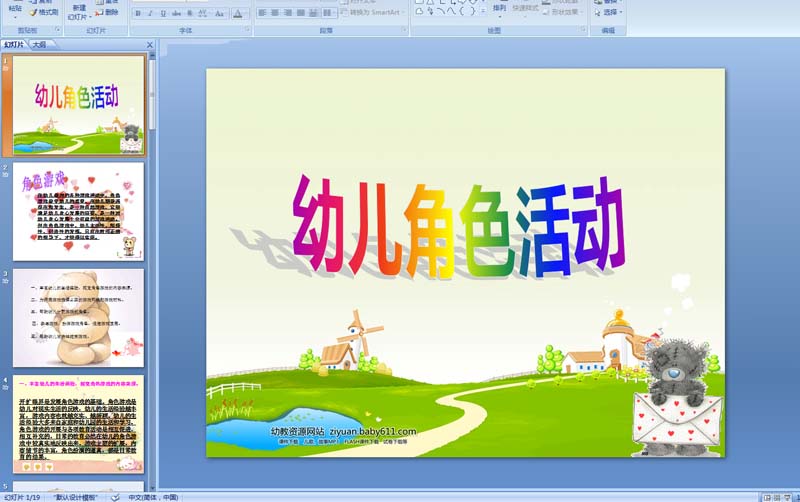The image size is (800, 502).
Task: Select slide 2 thumbnail
Action: [x=78, y=211]
